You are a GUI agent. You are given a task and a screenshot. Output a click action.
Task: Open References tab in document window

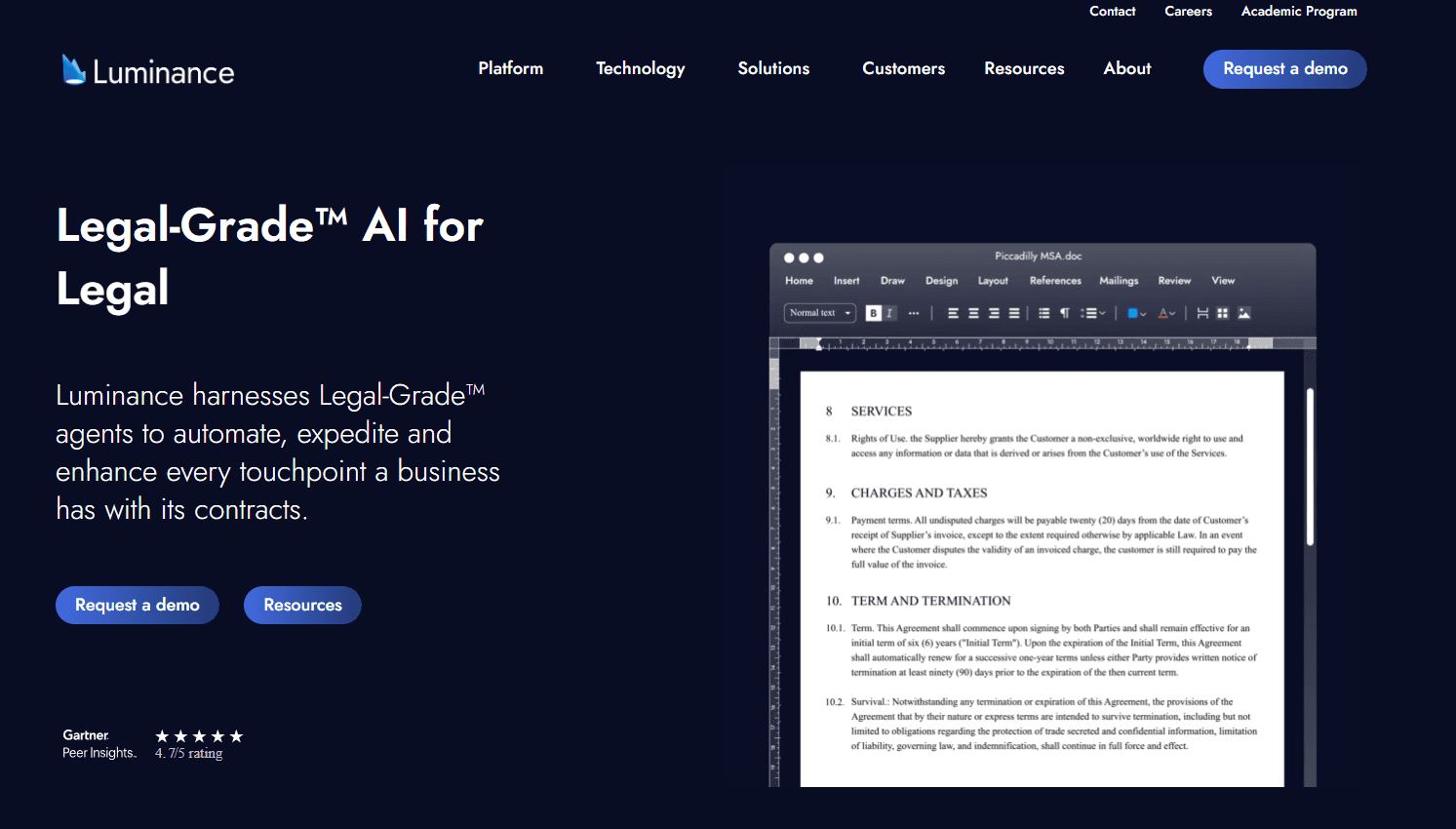pyautogui.click(x=1055, y=281)
